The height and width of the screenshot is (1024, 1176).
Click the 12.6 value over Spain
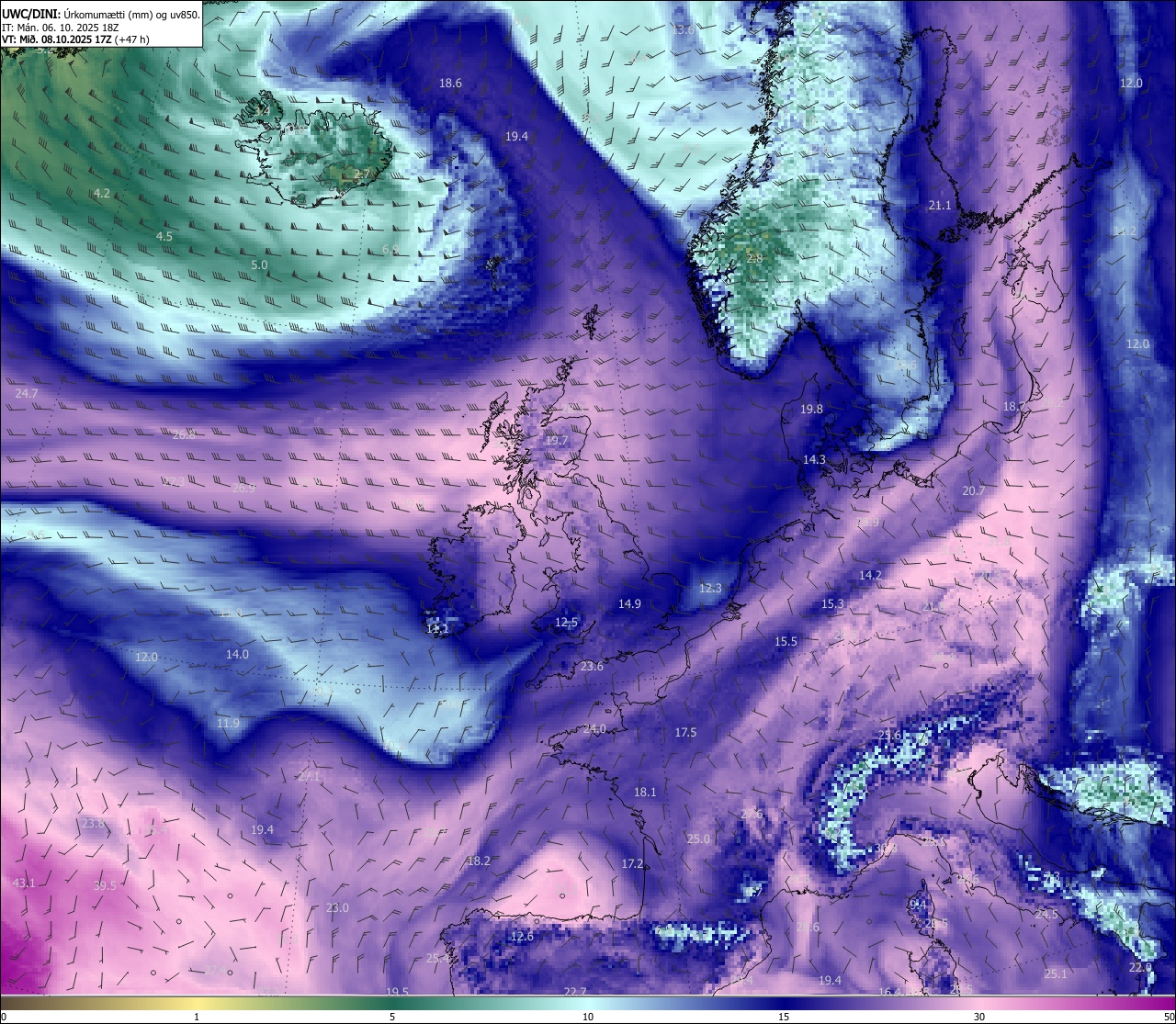click(x=522, y=937)
